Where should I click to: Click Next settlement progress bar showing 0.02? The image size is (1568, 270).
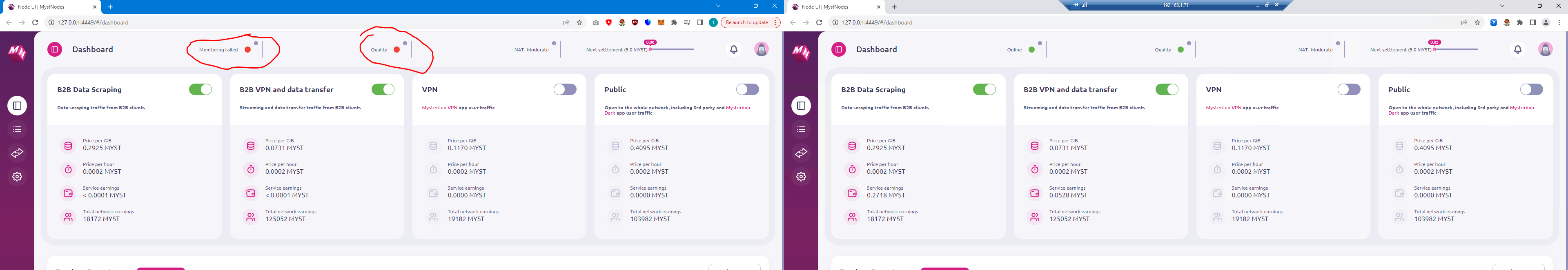(1456, 49)
